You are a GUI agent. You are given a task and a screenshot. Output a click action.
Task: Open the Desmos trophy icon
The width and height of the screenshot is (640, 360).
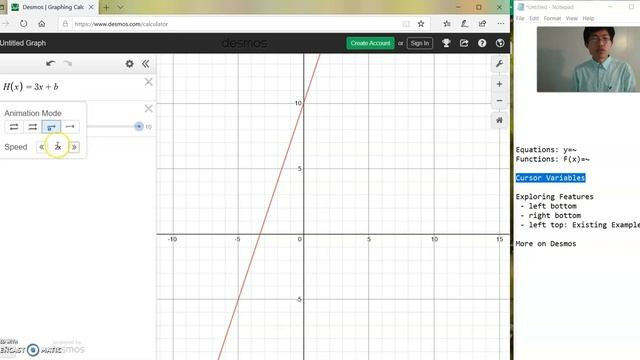(x=446, y=43)
